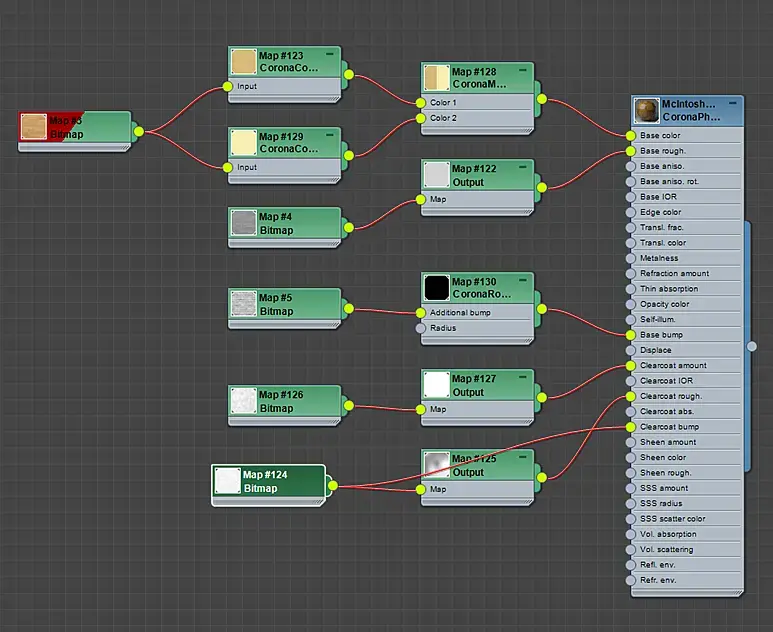Collapse the Map #130 node
The height and width of the screenshot is (632, 773).
click(523, 280)
